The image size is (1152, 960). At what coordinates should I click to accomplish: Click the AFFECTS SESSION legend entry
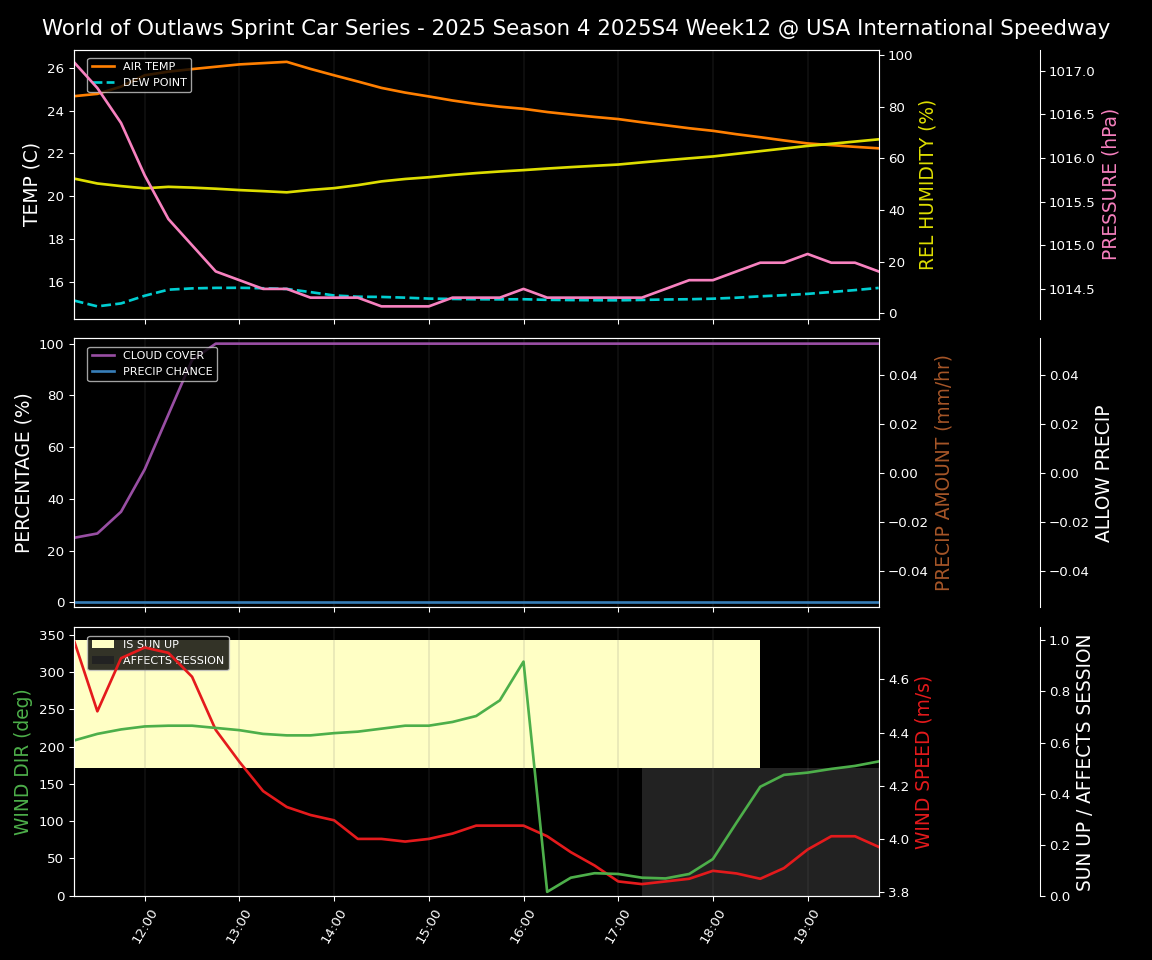pos(173,661)
